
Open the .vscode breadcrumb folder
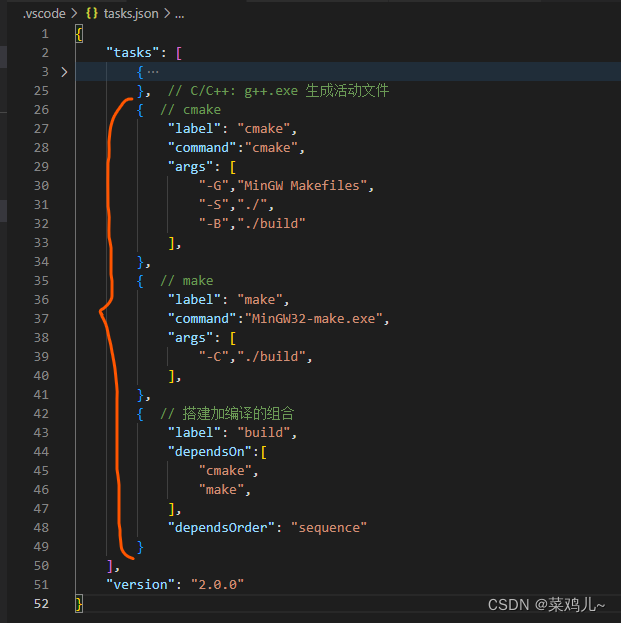(44, 14)
